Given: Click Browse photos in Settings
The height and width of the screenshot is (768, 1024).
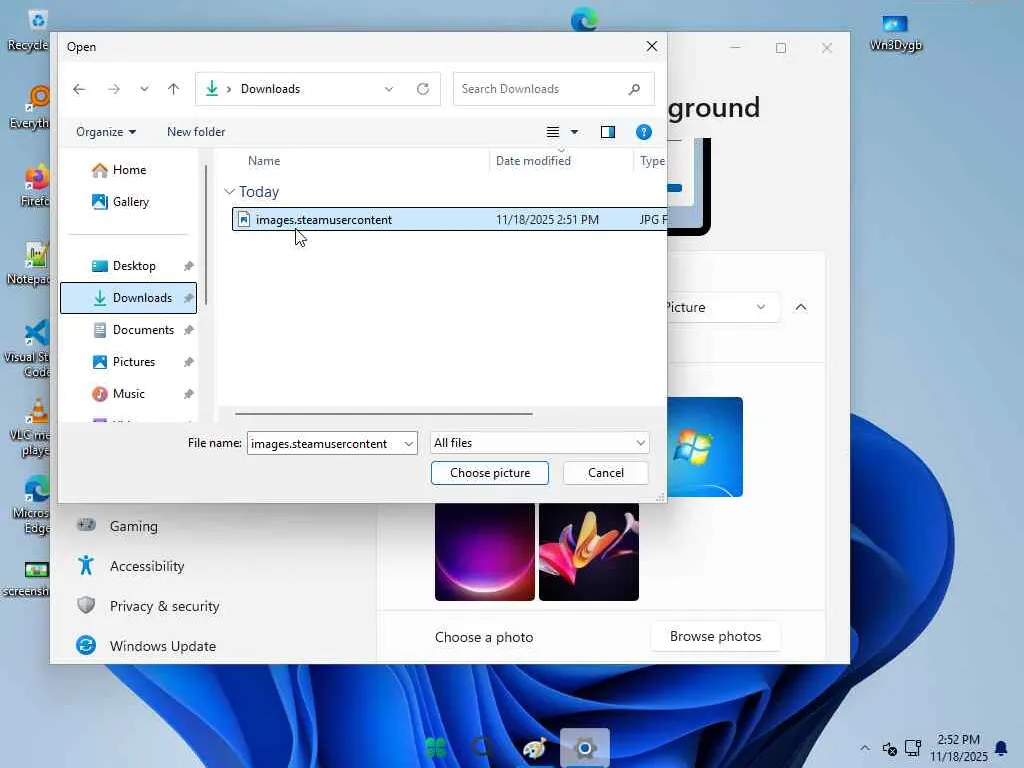Looking at the screenshot, I should pyautogui.click(x=716, y=636).
